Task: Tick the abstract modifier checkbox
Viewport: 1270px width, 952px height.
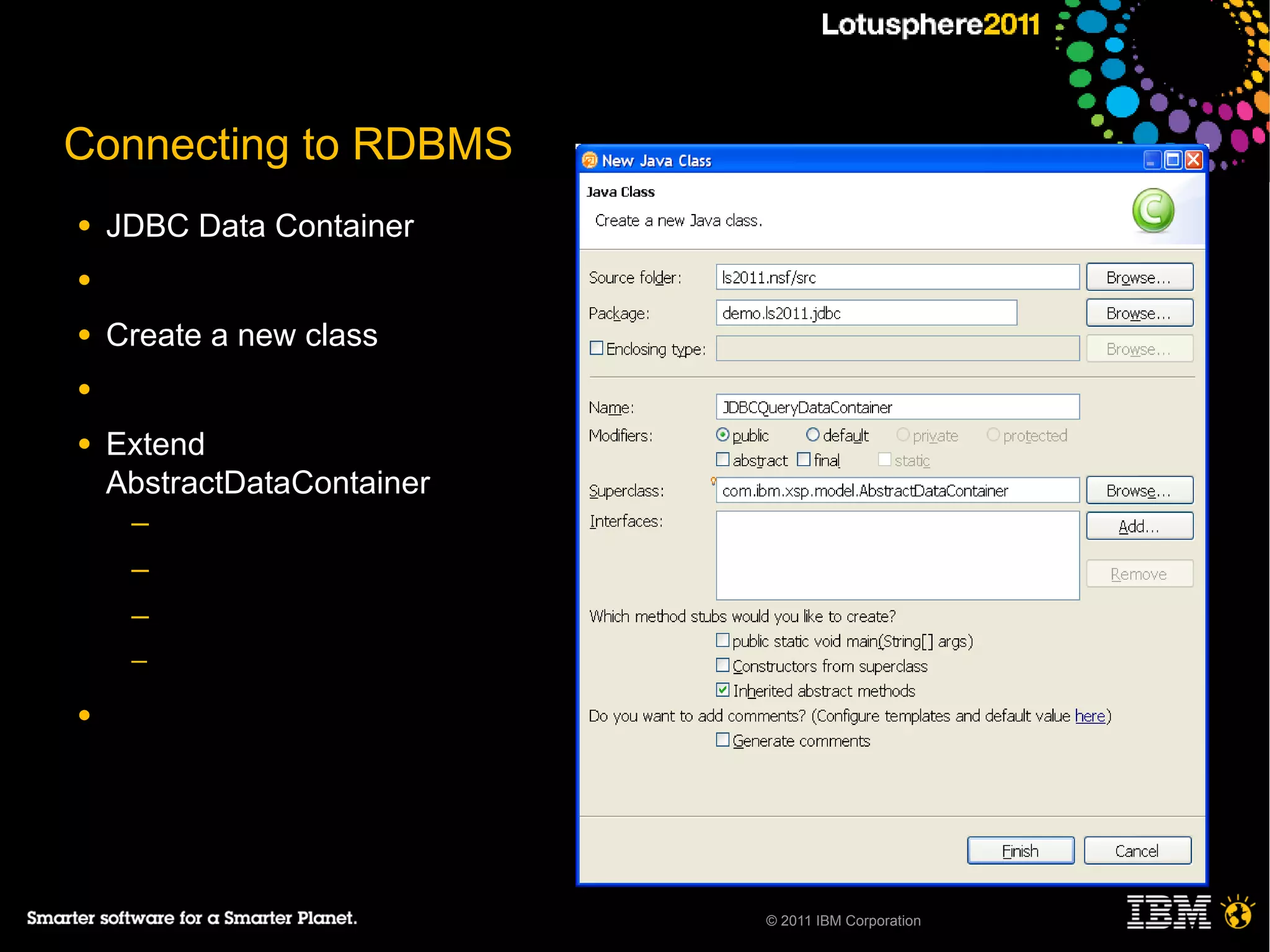Action: pos(722,460)
